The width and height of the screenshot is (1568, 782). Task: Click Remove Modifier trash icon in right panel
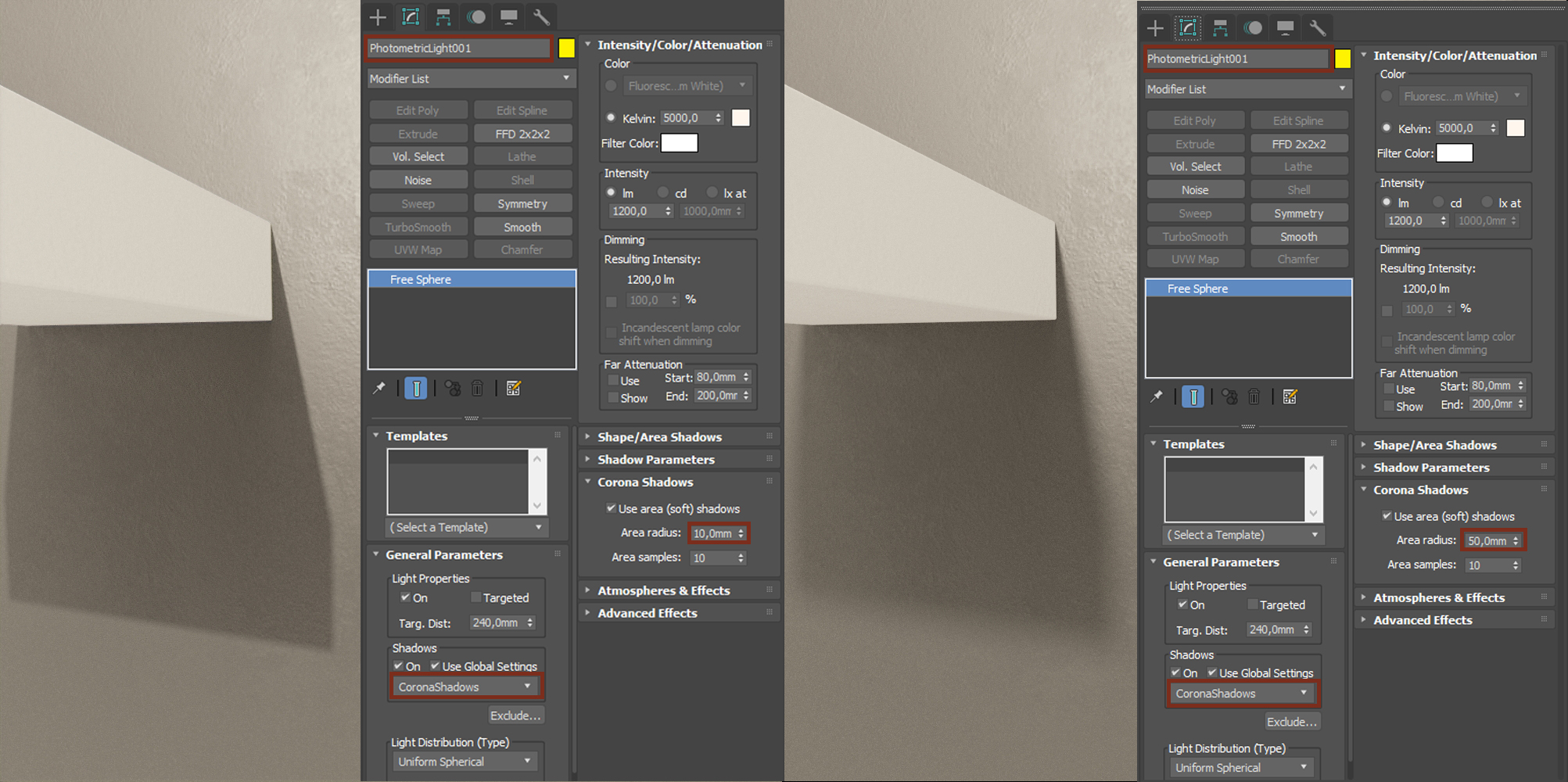(1254, 396)
